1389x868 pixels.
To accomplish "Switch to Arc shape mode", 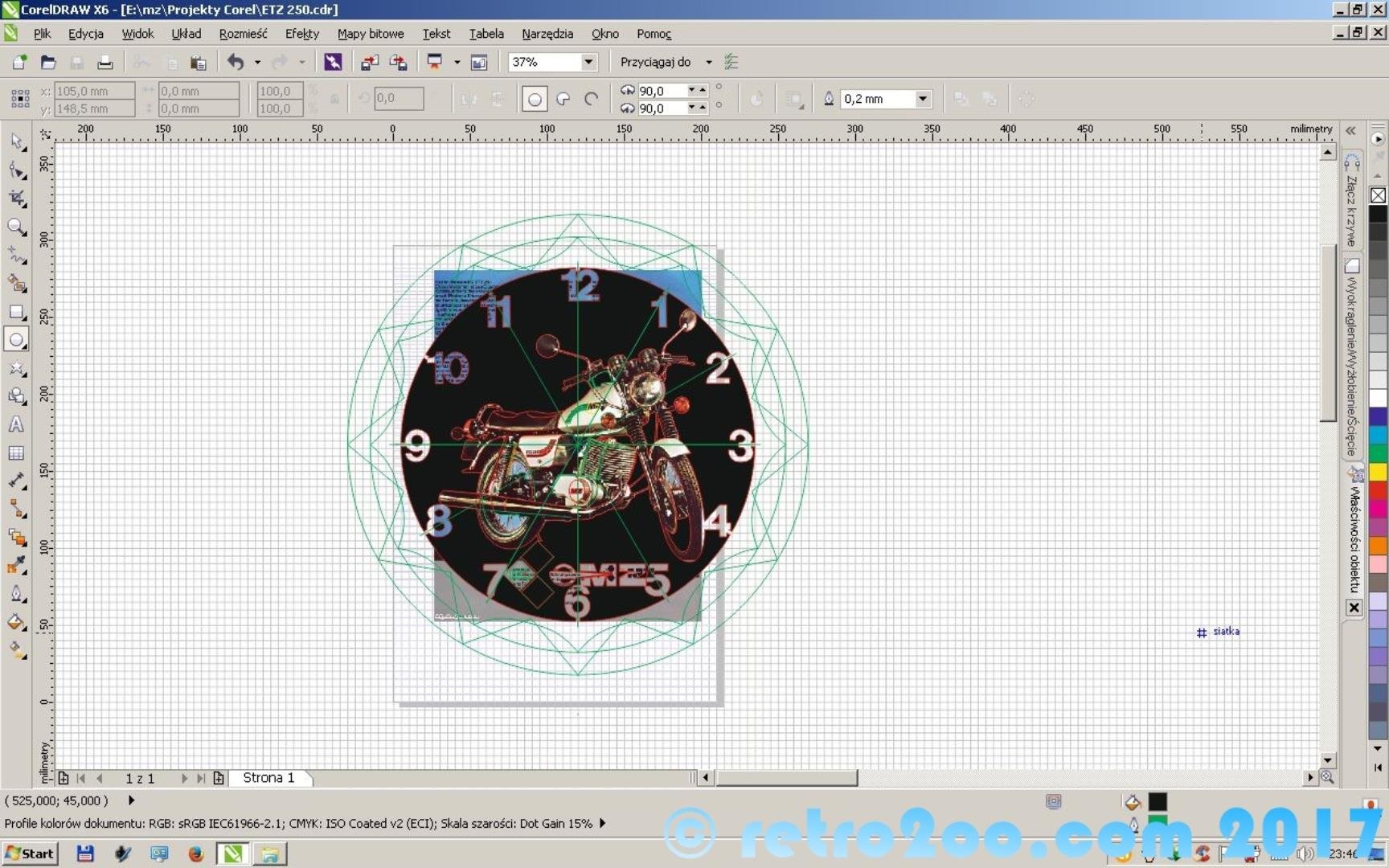I will [592, 100].
